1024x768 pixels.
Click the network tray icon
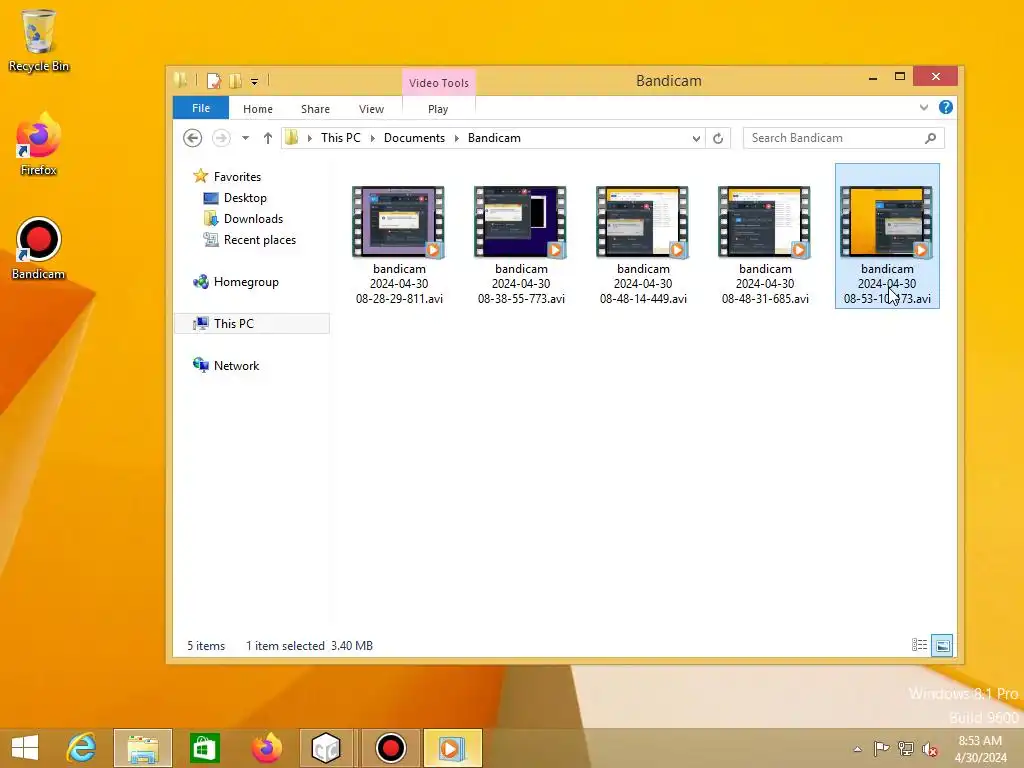[906, 749]
